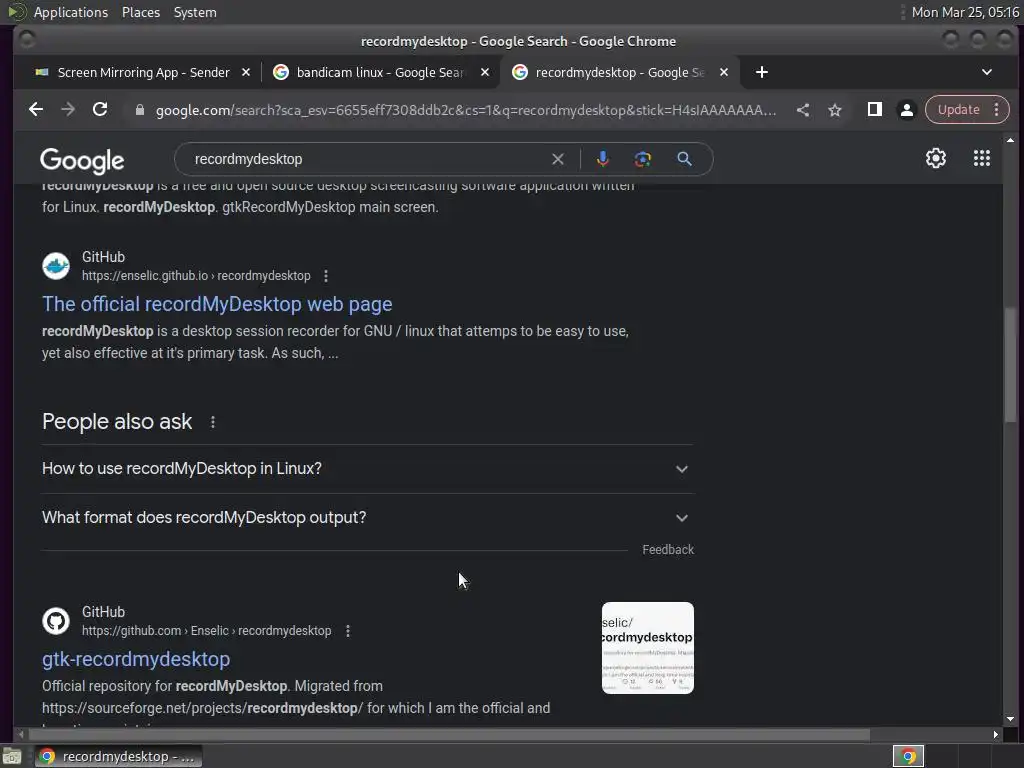Image resolution: width=1024 pixels, height=768 pixels.
Task: Click the enselic.github.io site favicon
Action: coord(56,266)
